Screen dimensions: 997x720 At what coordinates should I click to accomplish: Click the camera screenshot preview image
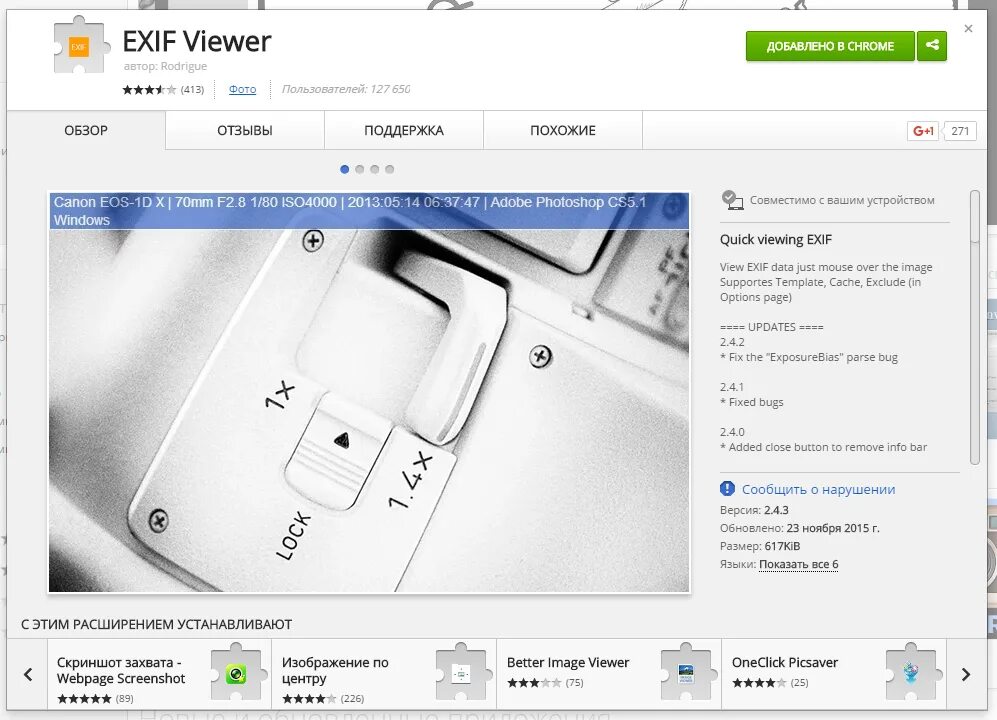[x=369, y=392]
